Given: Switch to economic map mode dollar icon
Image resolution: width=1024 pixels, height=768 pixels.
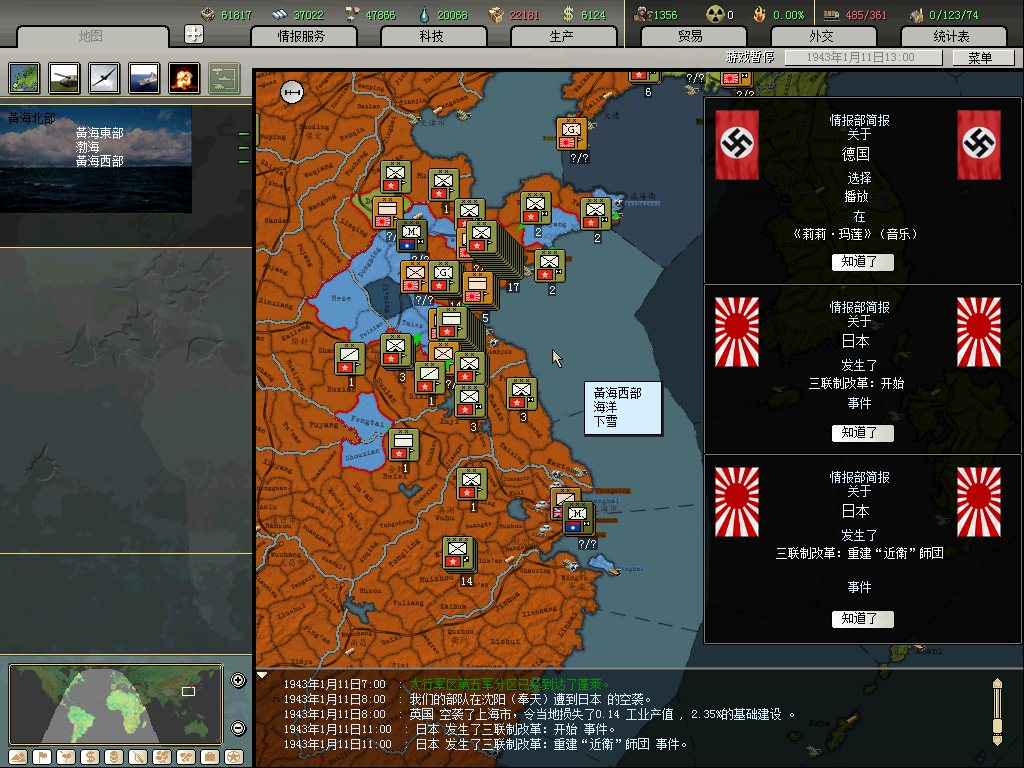Looking at the screenshot, I should pyautogui.click(x=90, y=757).
